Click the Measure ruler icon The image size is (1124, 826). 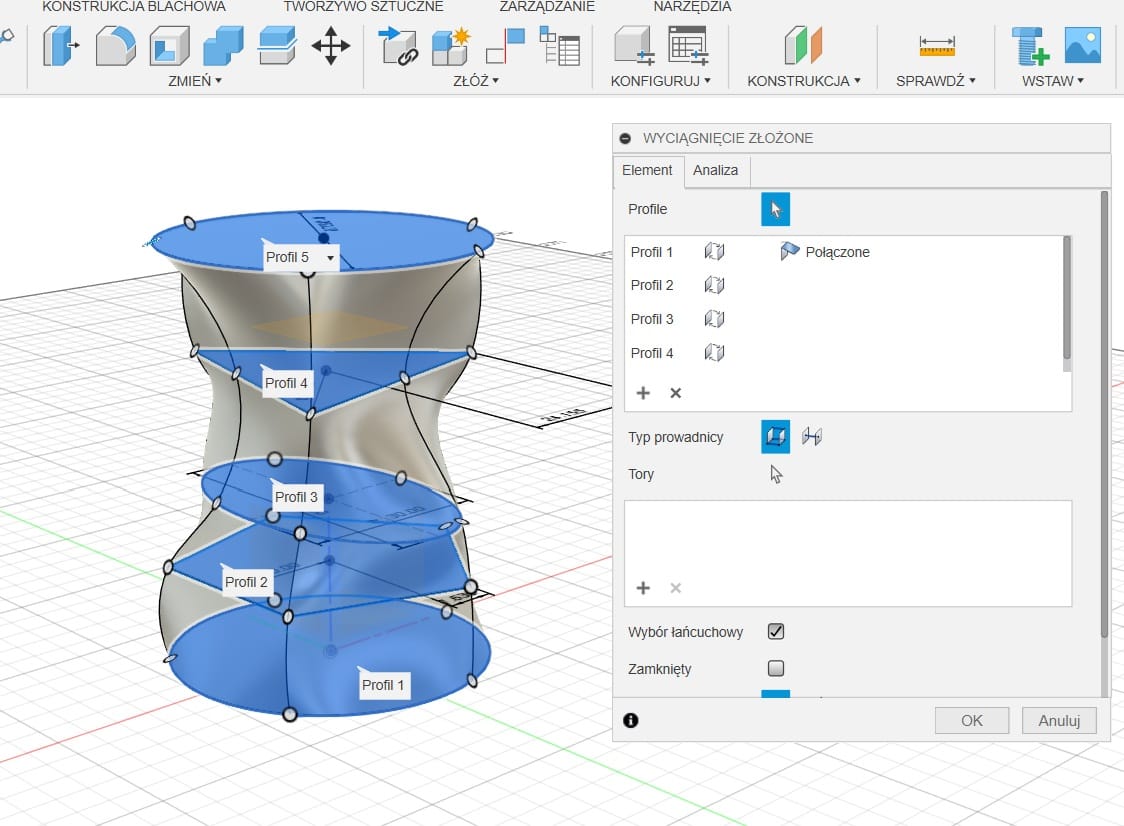pos(937,46)
